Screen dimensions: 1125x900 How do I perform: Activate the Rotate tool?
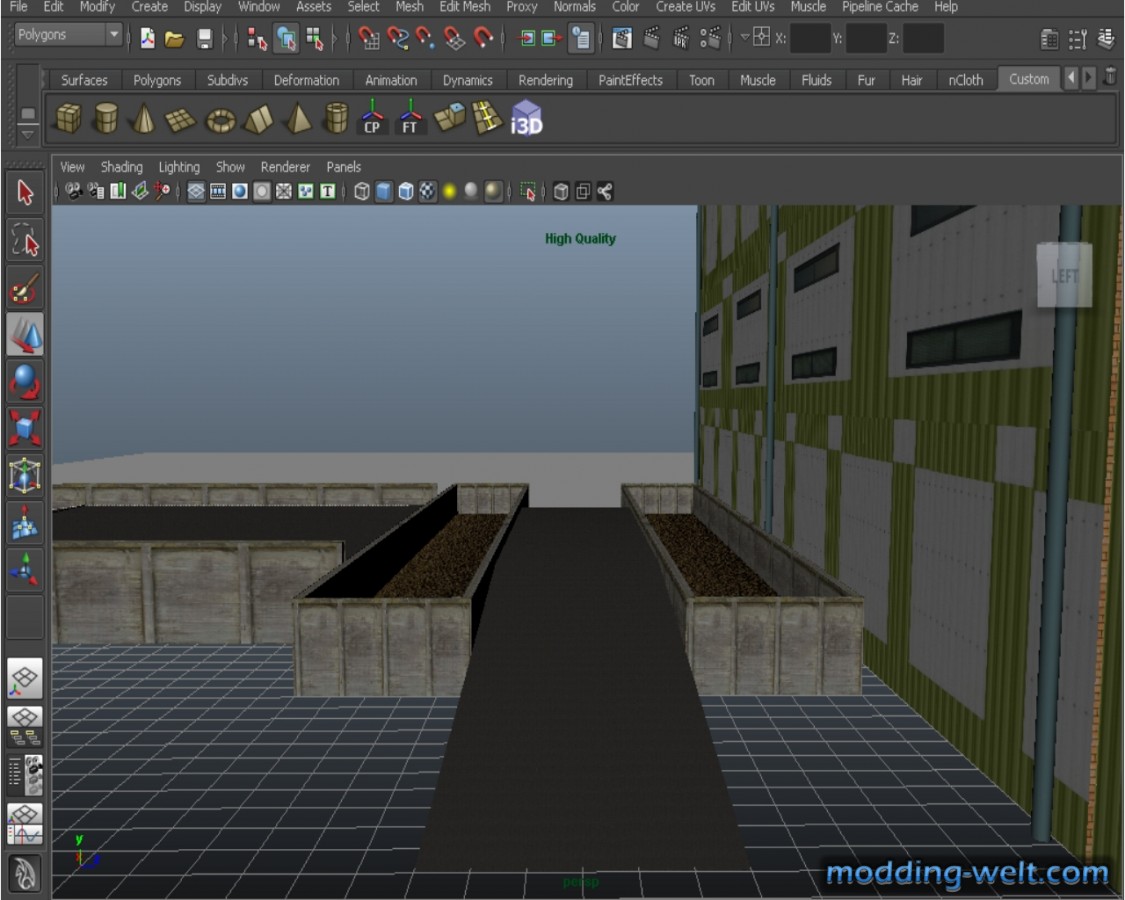pos(25,381)
